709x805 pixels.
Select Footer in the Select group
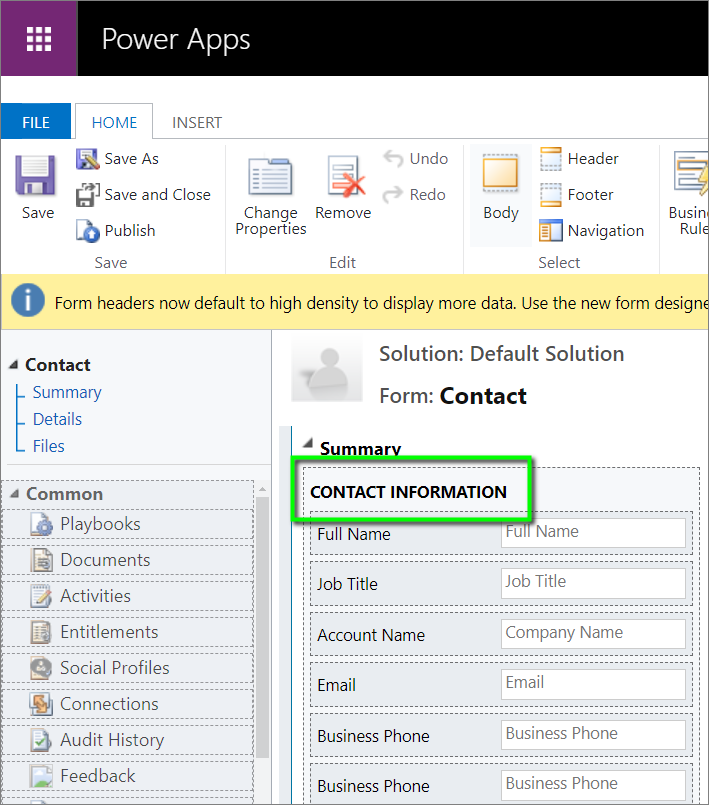point(552,195)
